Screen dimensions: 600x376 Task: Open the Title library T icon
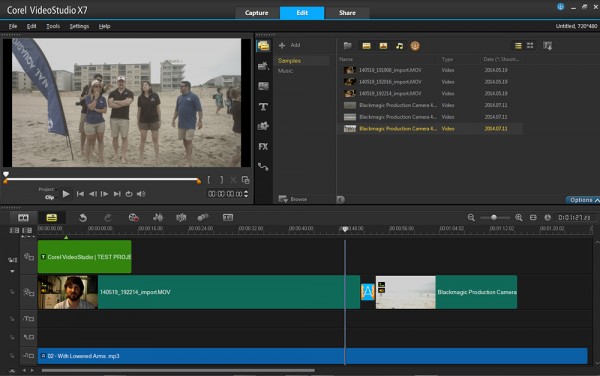click(263, 106)
